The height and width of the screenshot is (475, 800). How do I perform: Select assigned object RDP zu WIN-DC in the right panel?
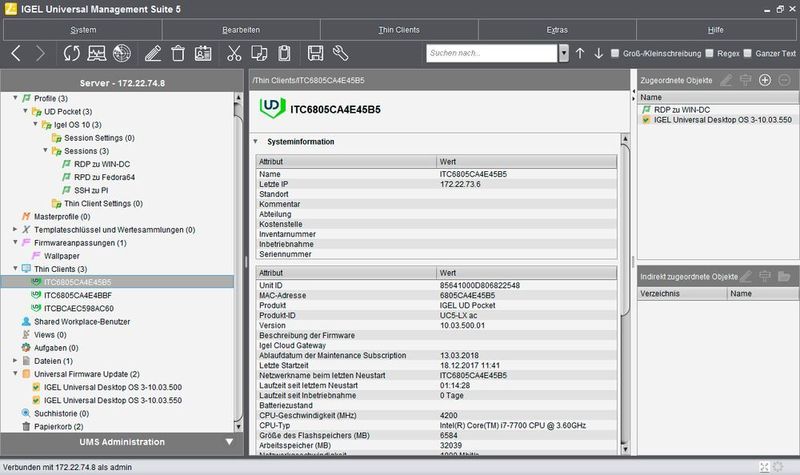682,110
